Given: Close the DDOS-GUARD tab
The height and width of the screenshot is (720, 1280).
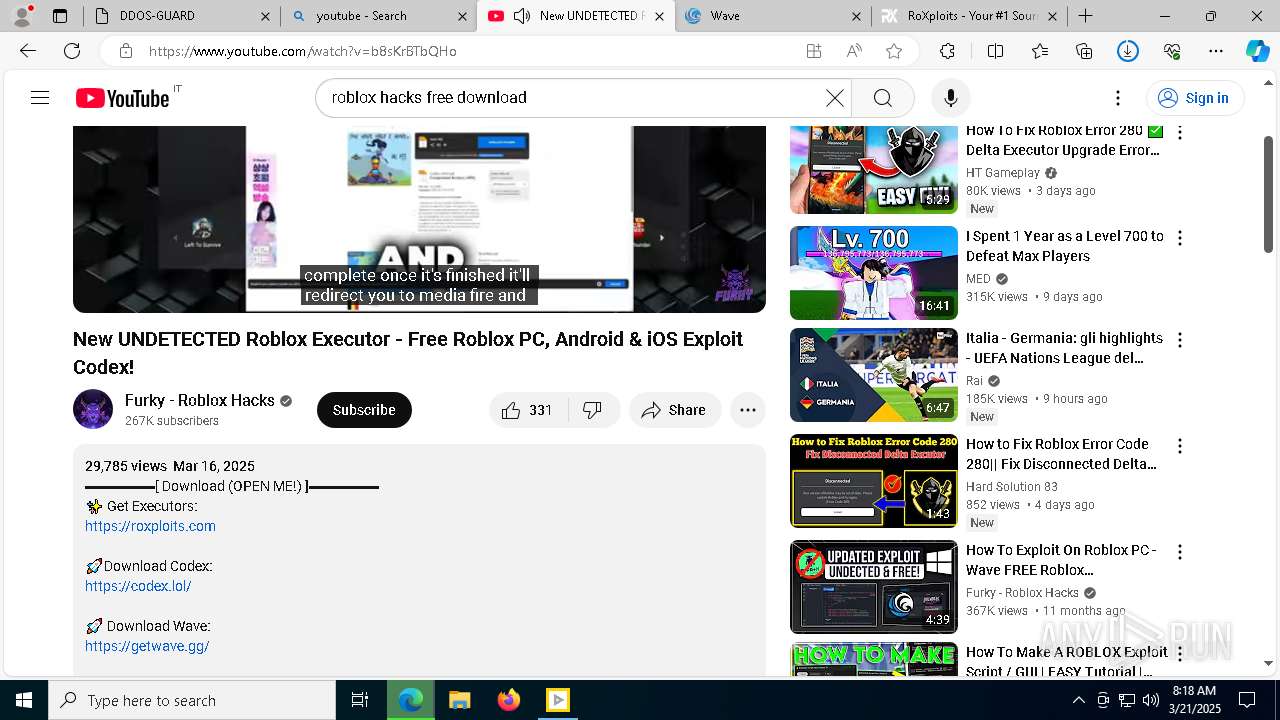Looking at the screenshot, I should point(264,16).
